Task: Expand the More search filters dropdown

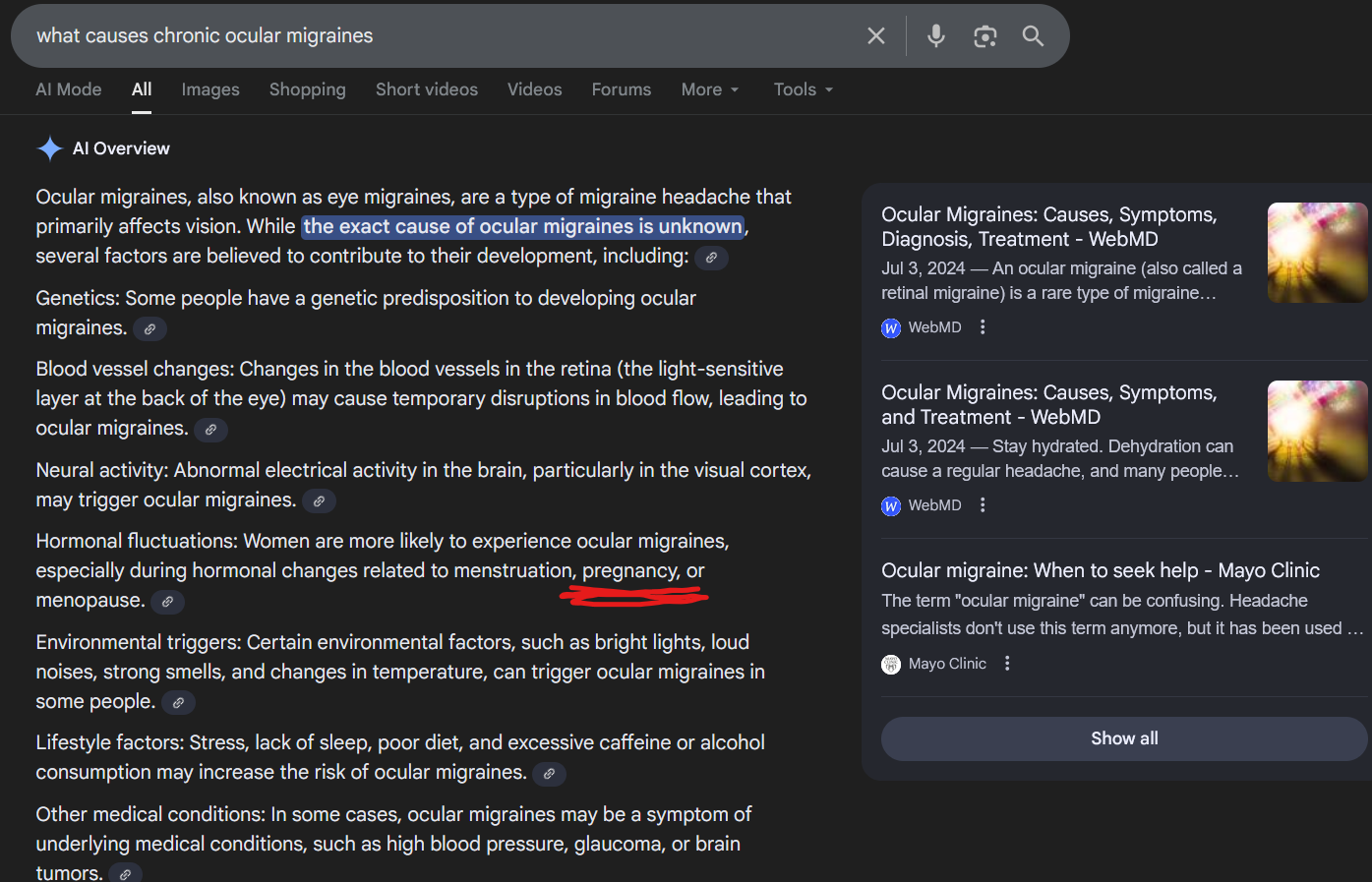Action: point(710,89)
